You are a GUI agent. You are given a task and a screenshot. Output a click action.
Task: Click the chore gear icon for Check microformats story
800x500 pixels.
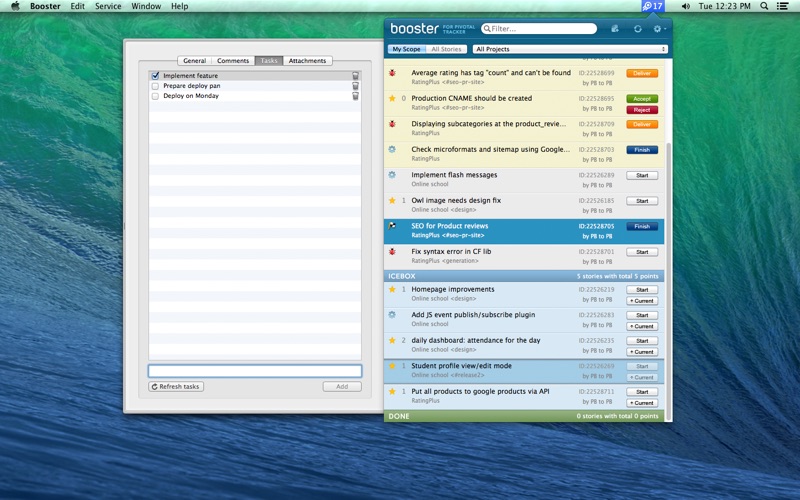pos(392,149)
